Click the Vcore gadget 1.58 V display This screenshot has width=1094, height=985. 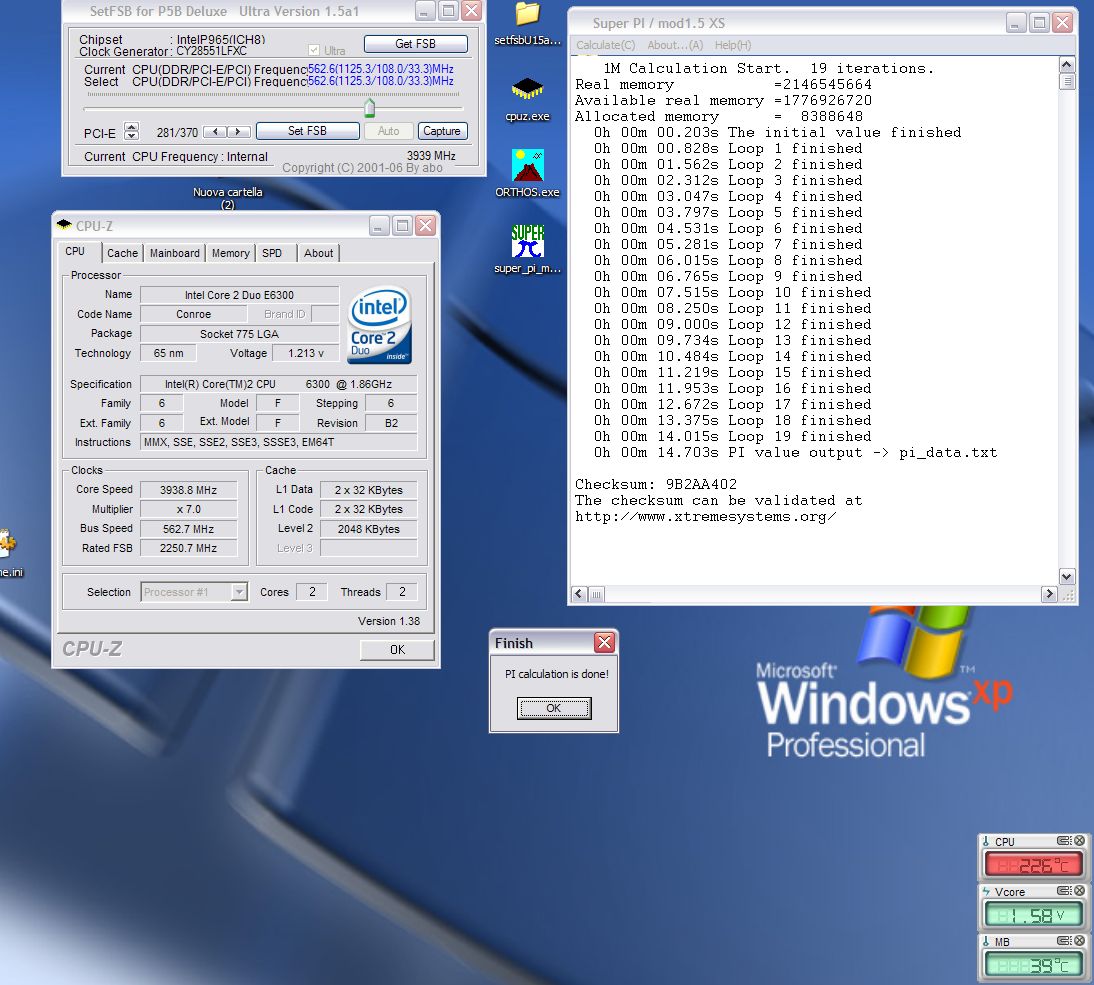1034,916
